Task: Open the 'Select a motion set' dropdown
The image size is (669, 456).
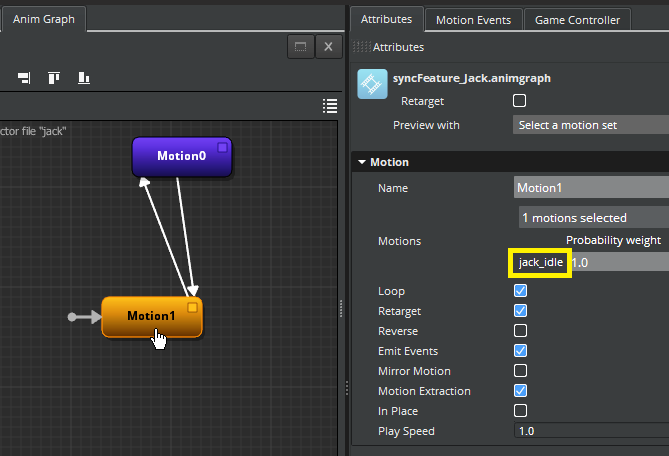Action: coord(590,125)
